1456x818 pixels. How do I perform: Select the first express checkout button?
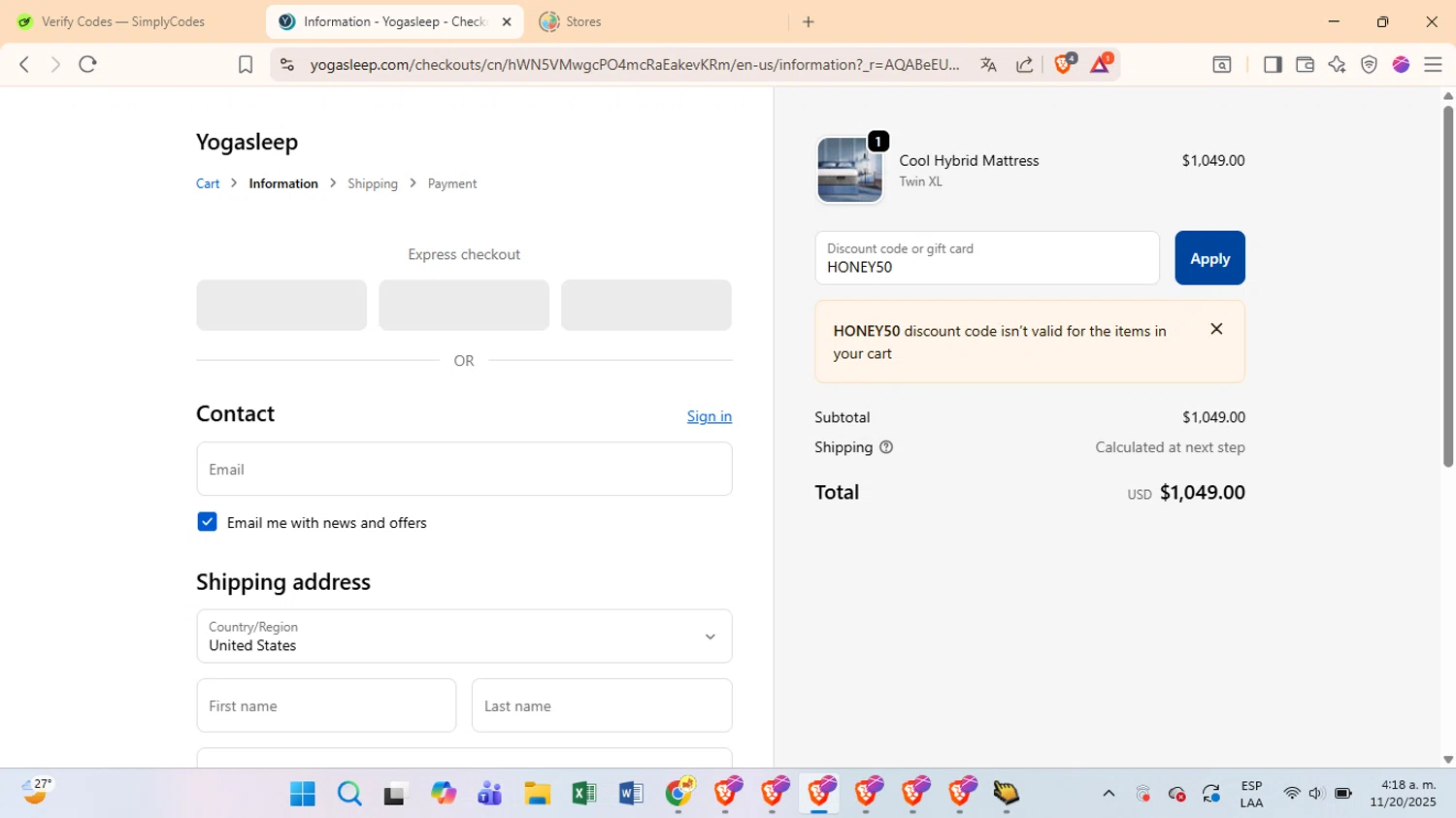(x=281, y=305)
